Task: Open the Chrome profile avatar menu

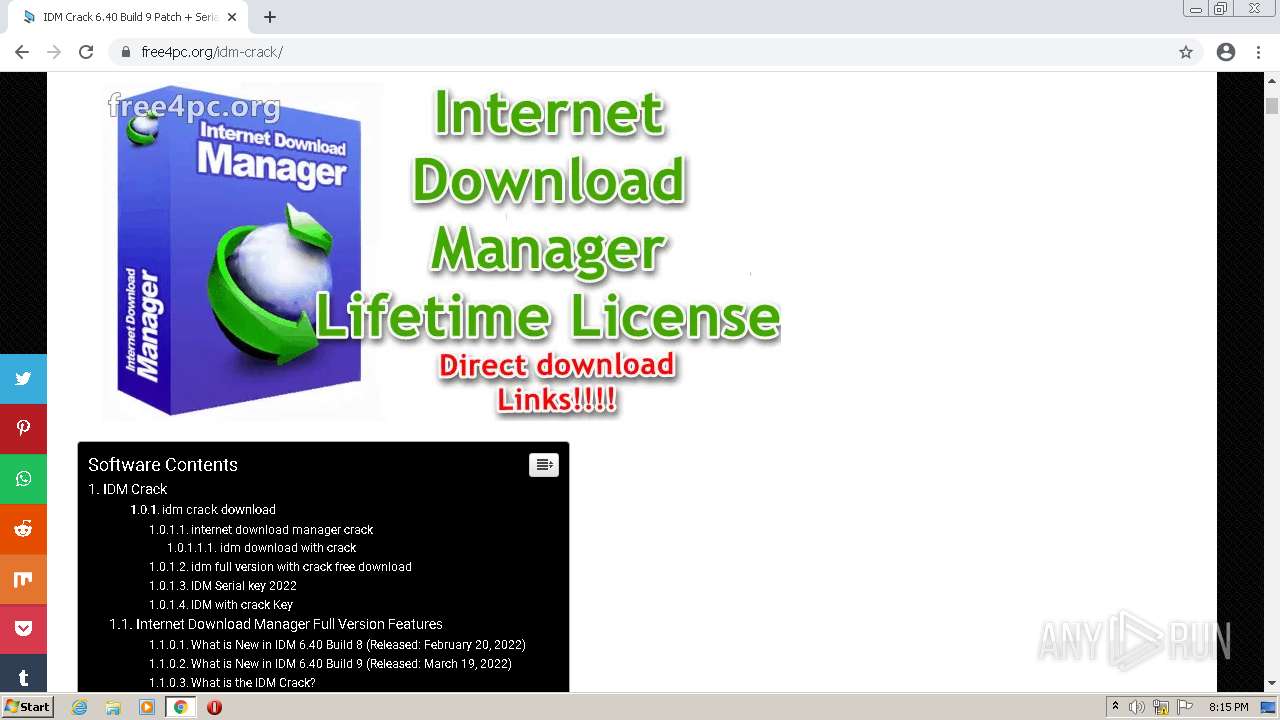Action: [x=1226, y=52]
